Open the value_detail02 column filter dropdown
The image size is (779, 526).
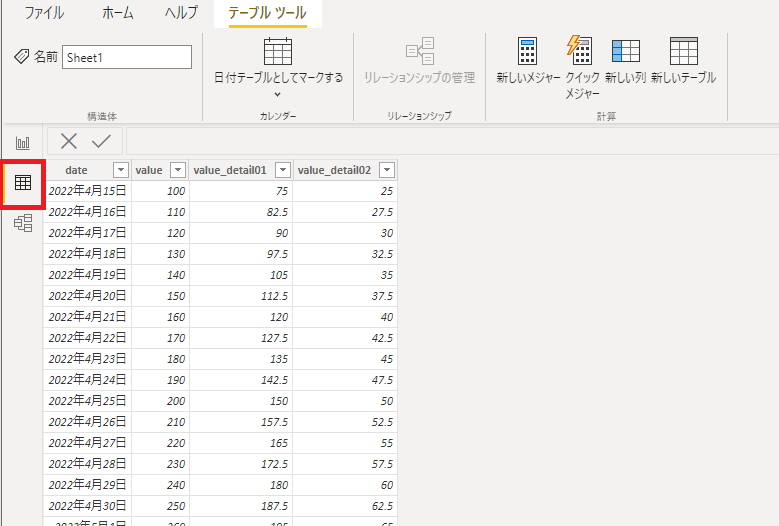coord(387,170)
